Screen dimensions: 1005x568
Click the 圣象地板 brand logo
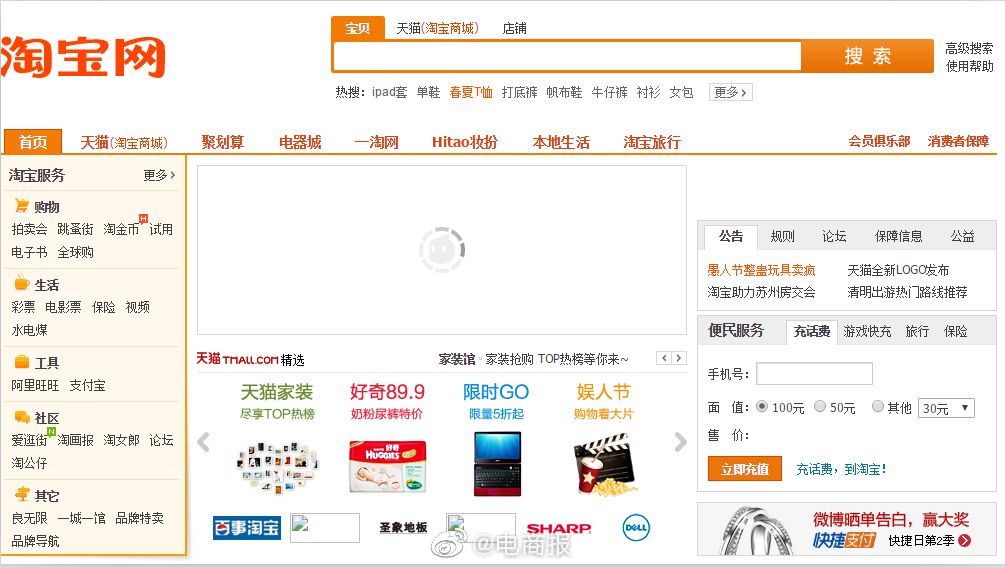point(403,528)
